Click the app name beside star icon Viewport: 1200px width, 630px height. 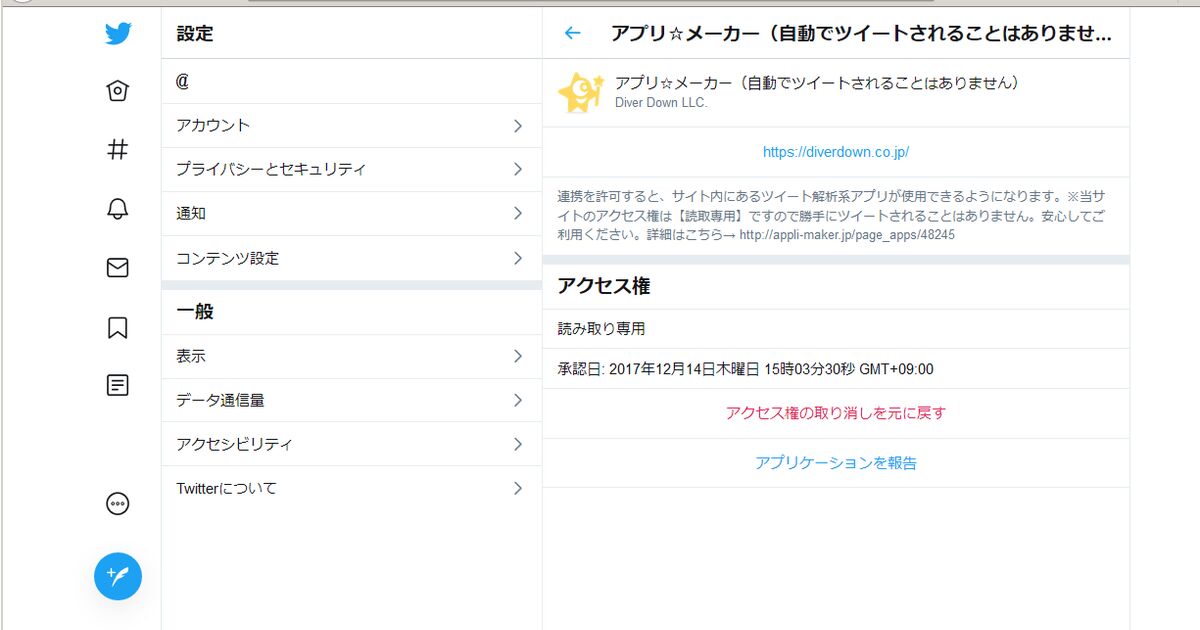point(816,83)
